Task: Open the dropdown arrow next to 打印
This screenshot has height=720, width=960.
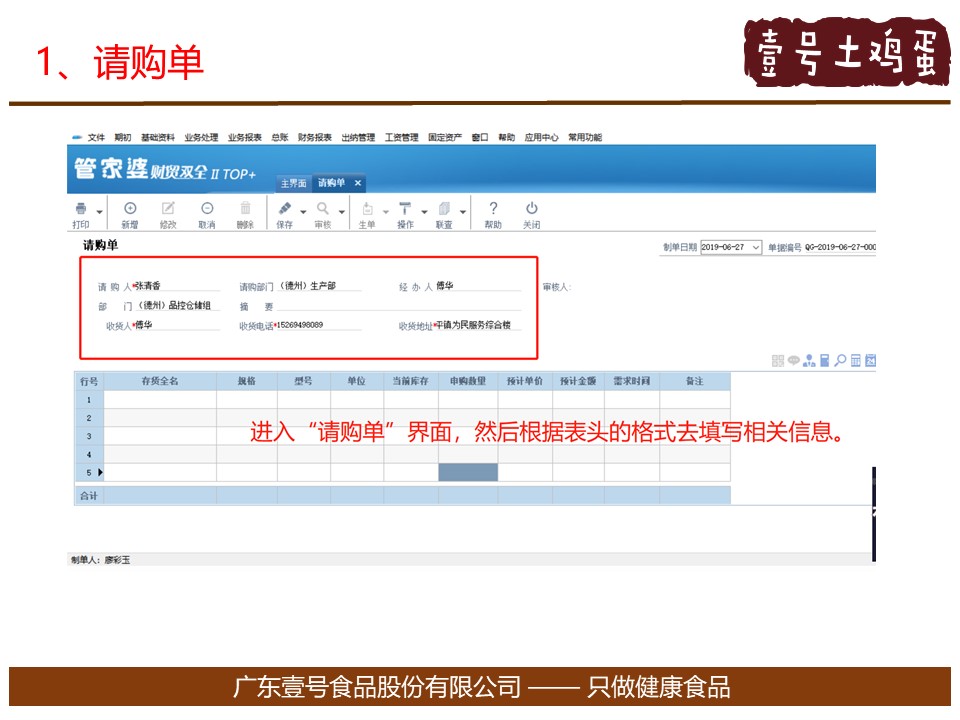Action: (x=99, y=212)
